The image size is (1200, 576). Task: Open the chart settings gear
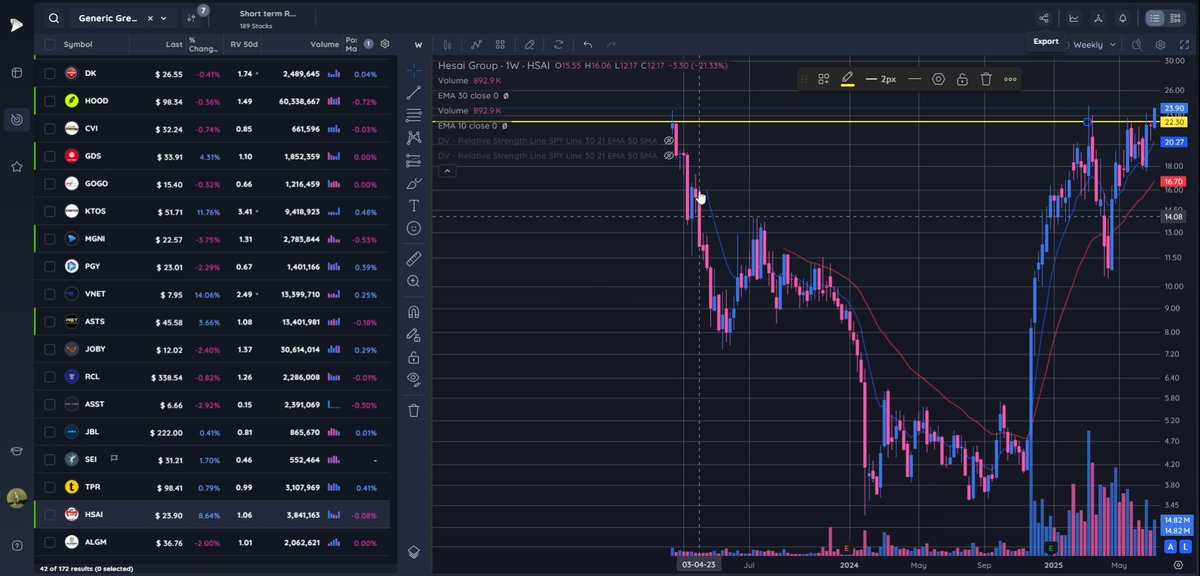1160,45
